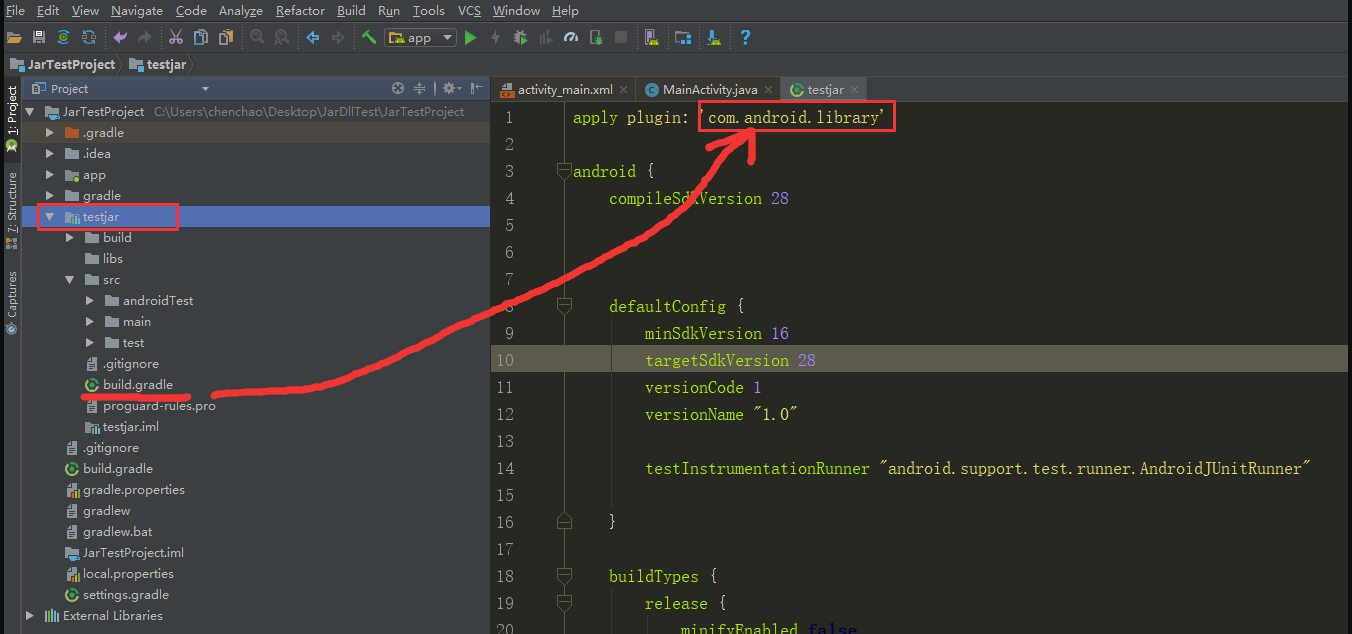Click the Attach debugger to Android process icon

(596, 38)
